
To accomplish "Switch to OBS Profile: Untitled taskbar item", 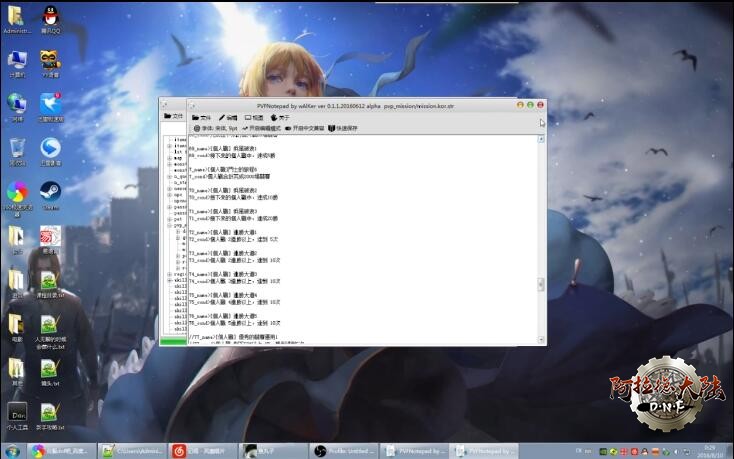I will point(343,451).
